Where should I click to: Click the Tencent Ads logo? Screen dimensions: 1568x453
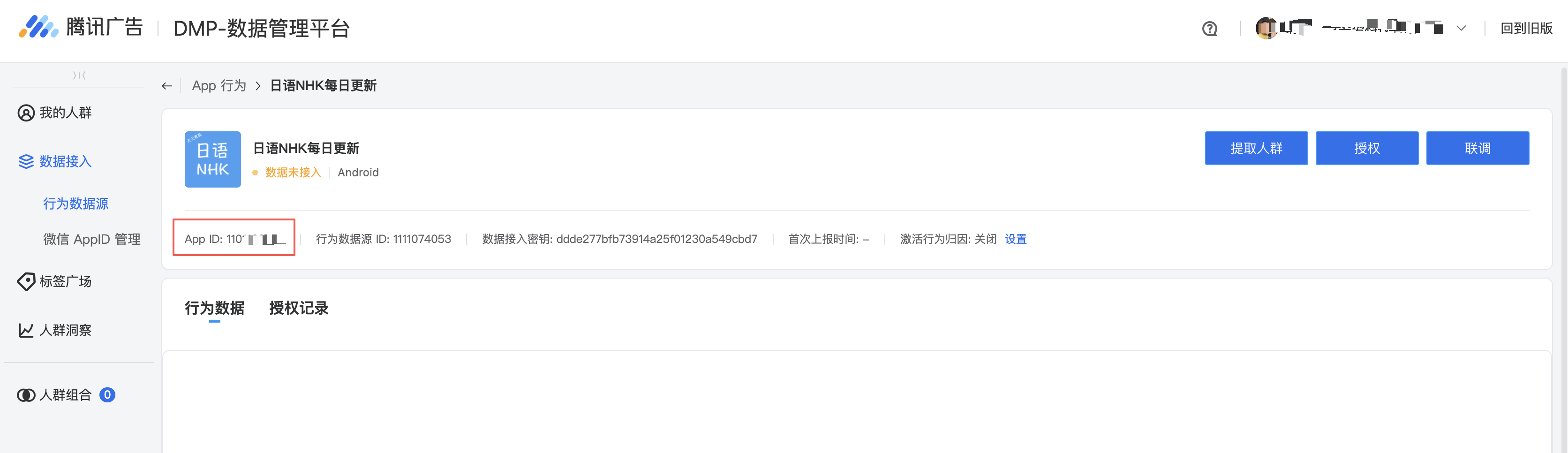click(80, 27)
